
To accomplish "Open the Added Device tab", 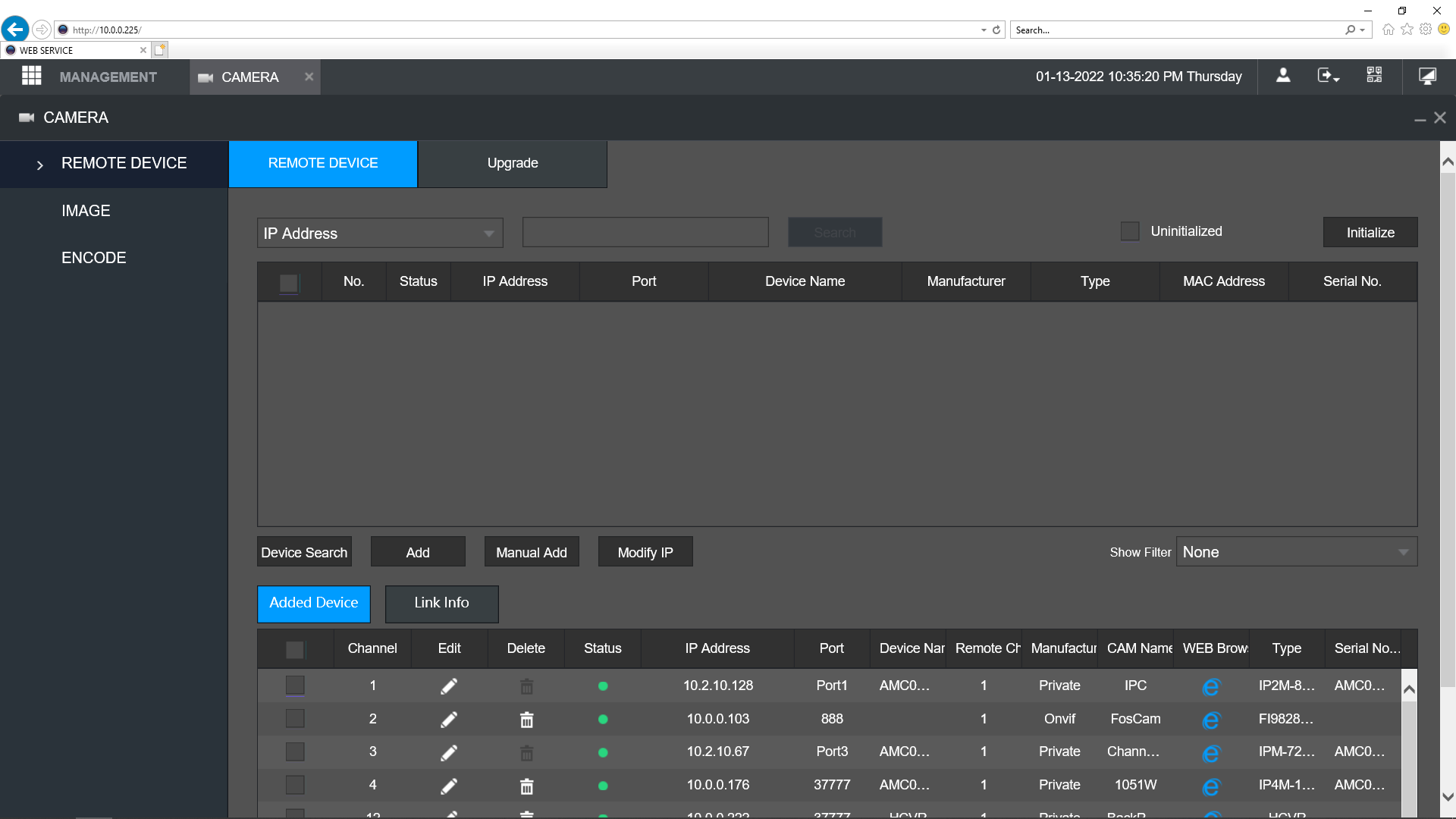I will tap(314, 604).
